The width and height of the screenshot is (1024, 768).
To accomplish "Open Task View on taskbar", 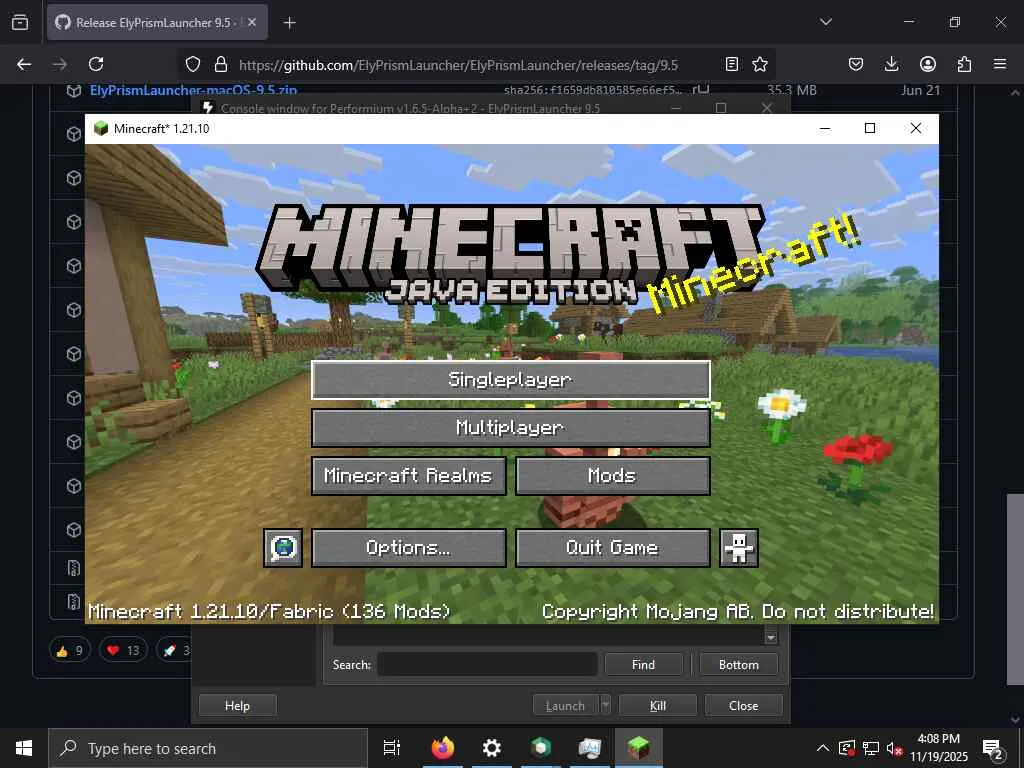I will [x=392, y=748].
